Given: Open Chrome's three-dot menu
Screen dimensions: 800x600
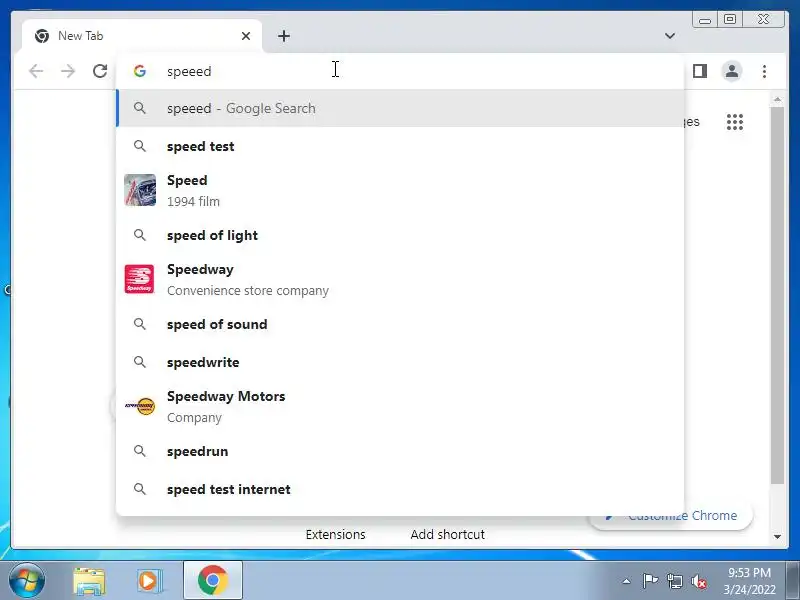Looking at the screenshot, I should (x=764, y=71).
